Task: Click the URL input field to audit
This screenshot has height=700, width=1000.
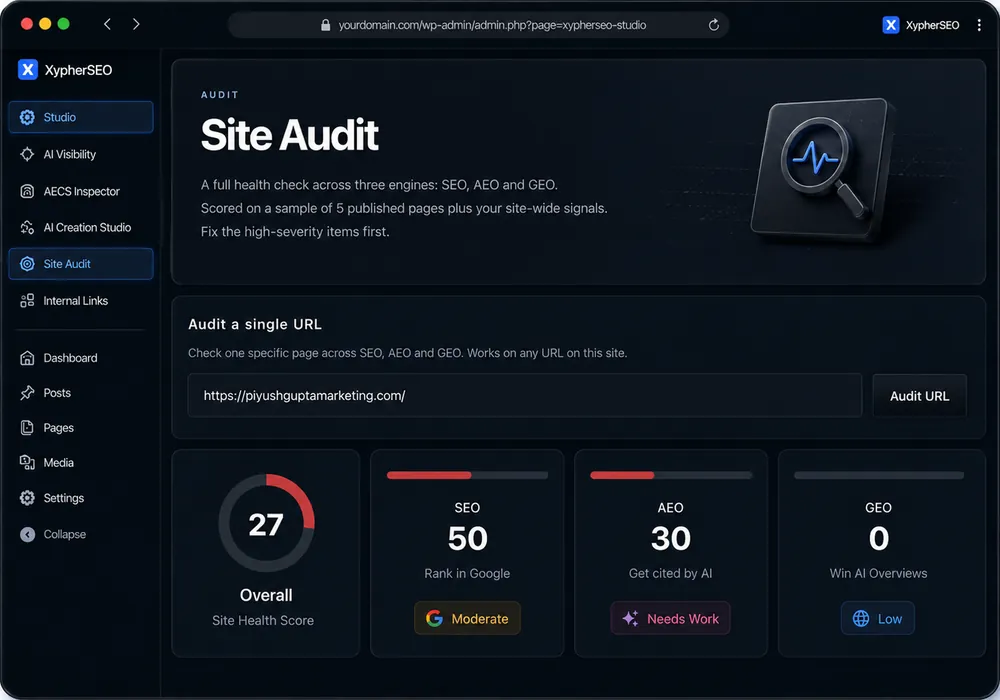Action: point(524,396)
